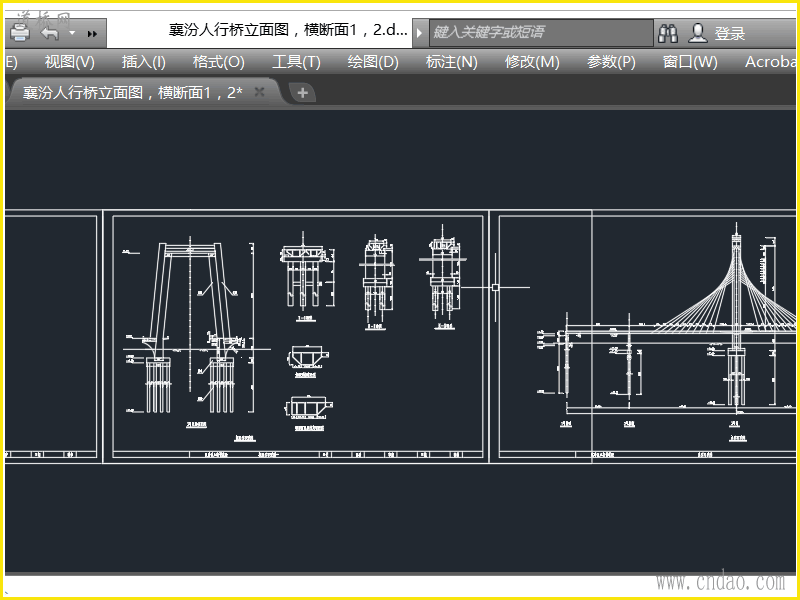Click the user account icon
Viewport: 800px width, 600px height.
pyautogui.click(x=697, y=33)
